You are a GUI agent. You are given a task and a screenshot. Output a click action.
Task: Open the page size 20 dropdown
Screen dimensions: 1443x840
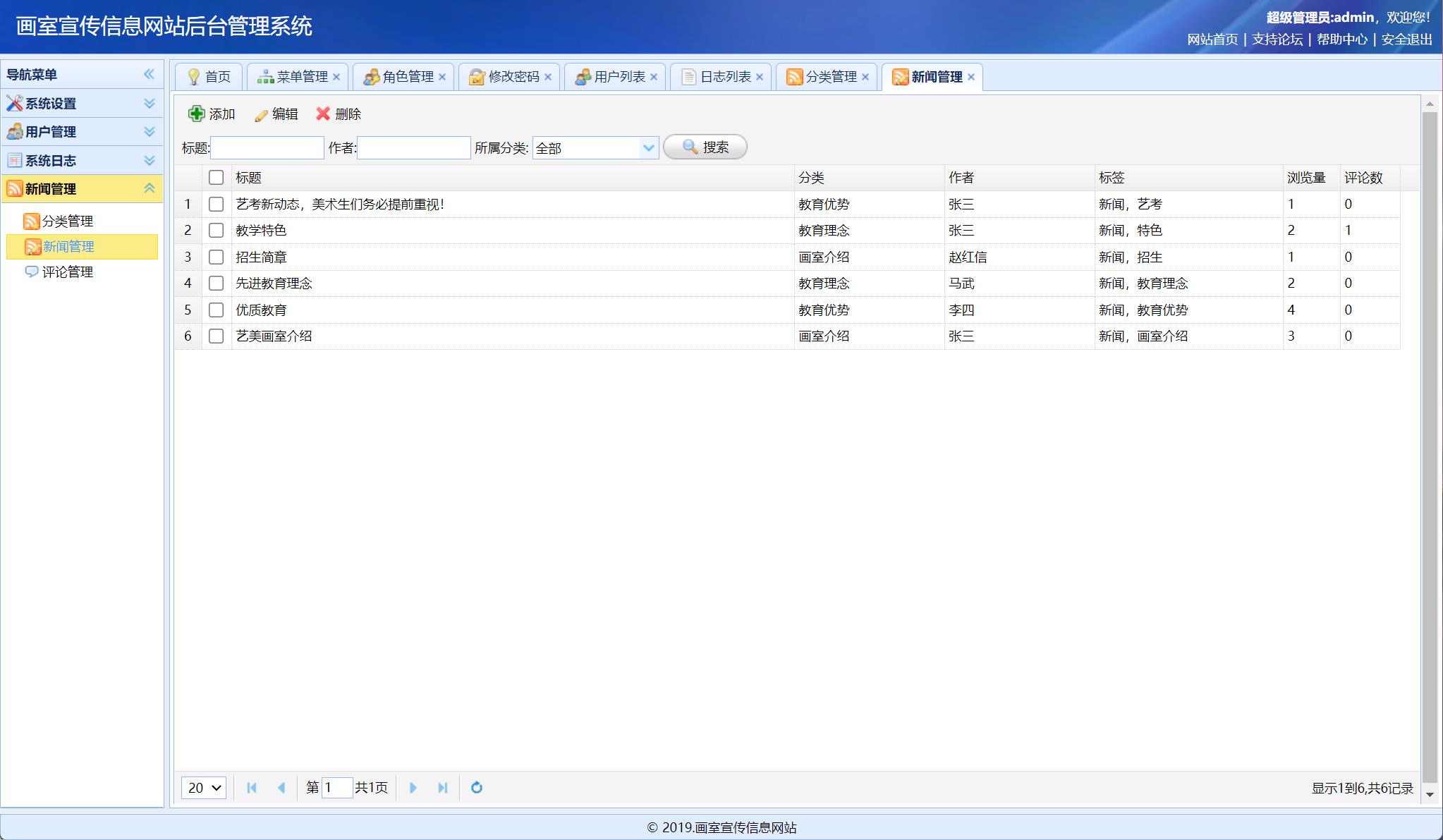pyautogui.click(x=204, y=787)
